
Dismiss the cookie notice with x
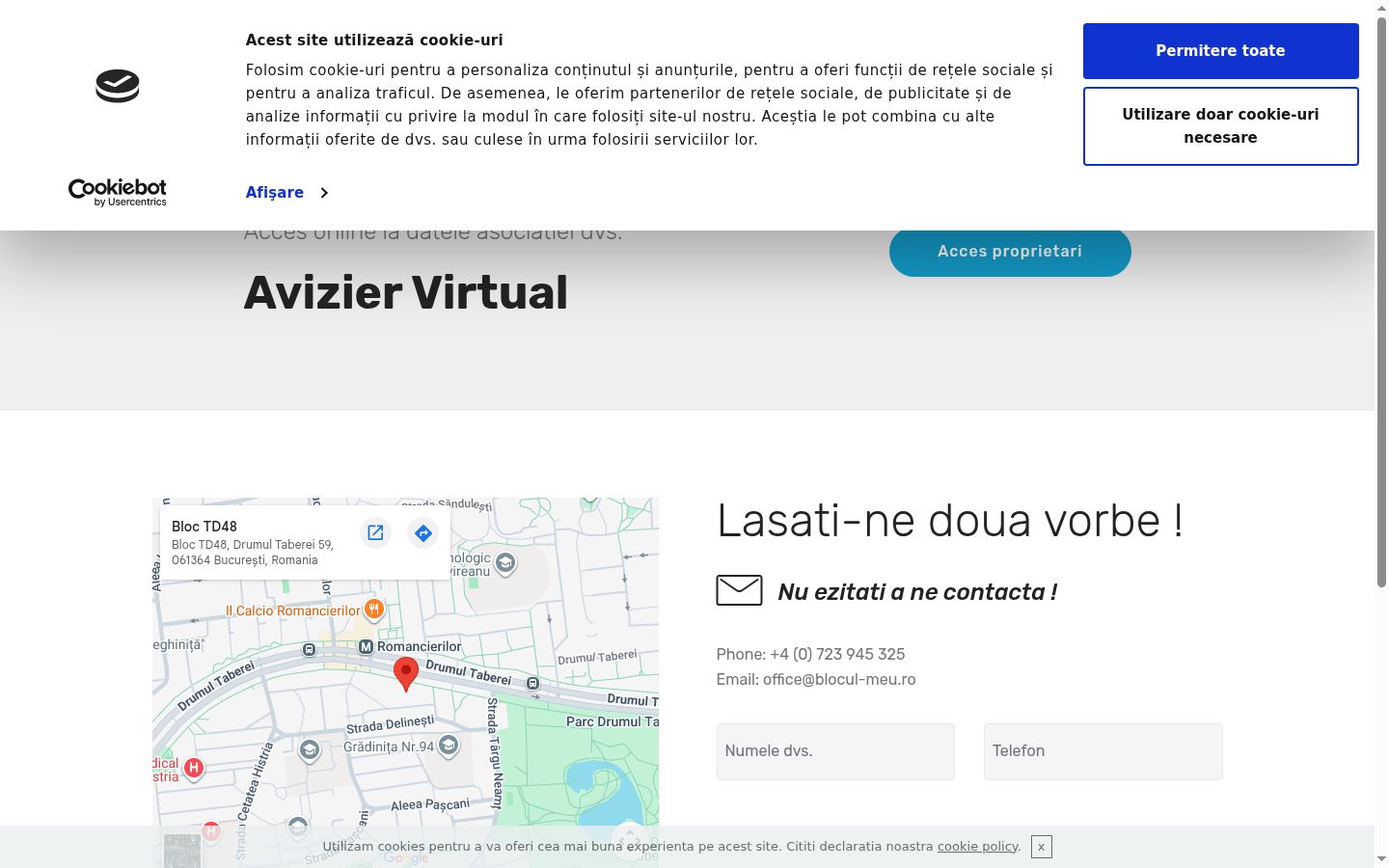1041,847
